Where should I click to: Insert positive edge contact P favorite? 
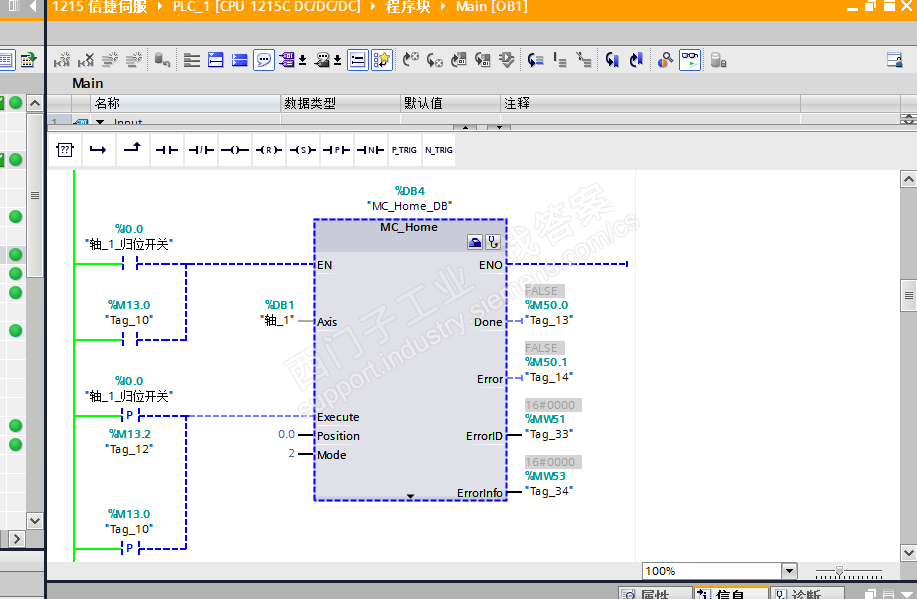pos(336,150)
